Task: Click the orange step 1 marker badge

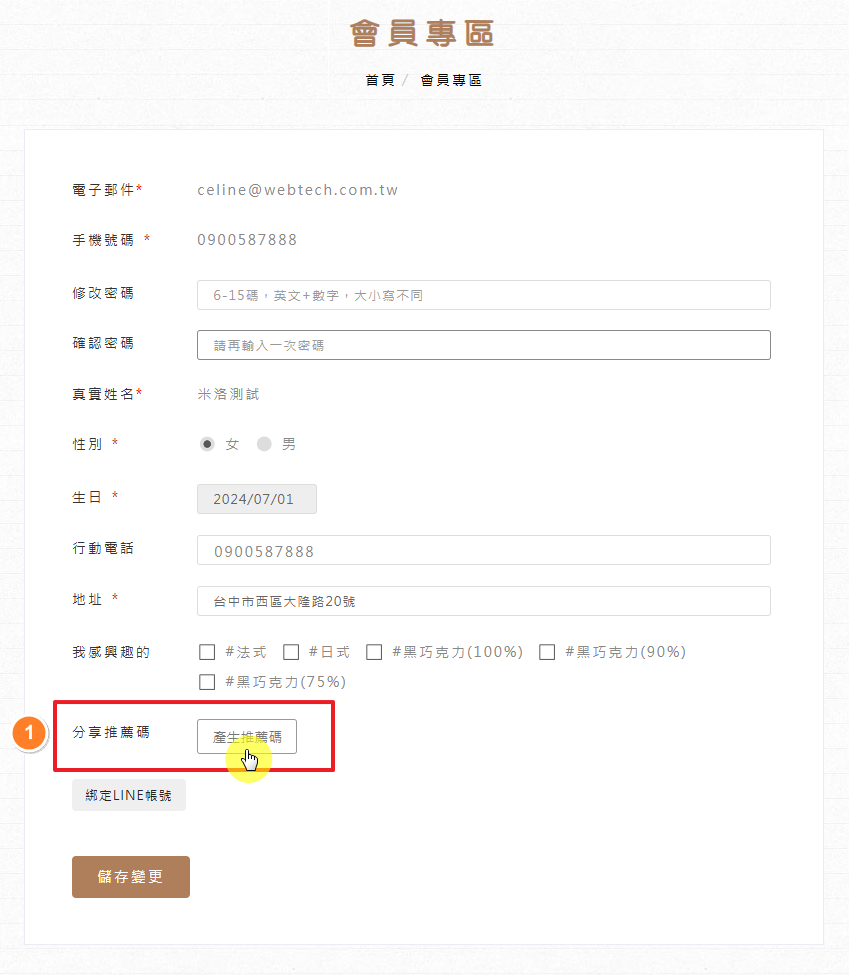Action: tap(30, 734)
